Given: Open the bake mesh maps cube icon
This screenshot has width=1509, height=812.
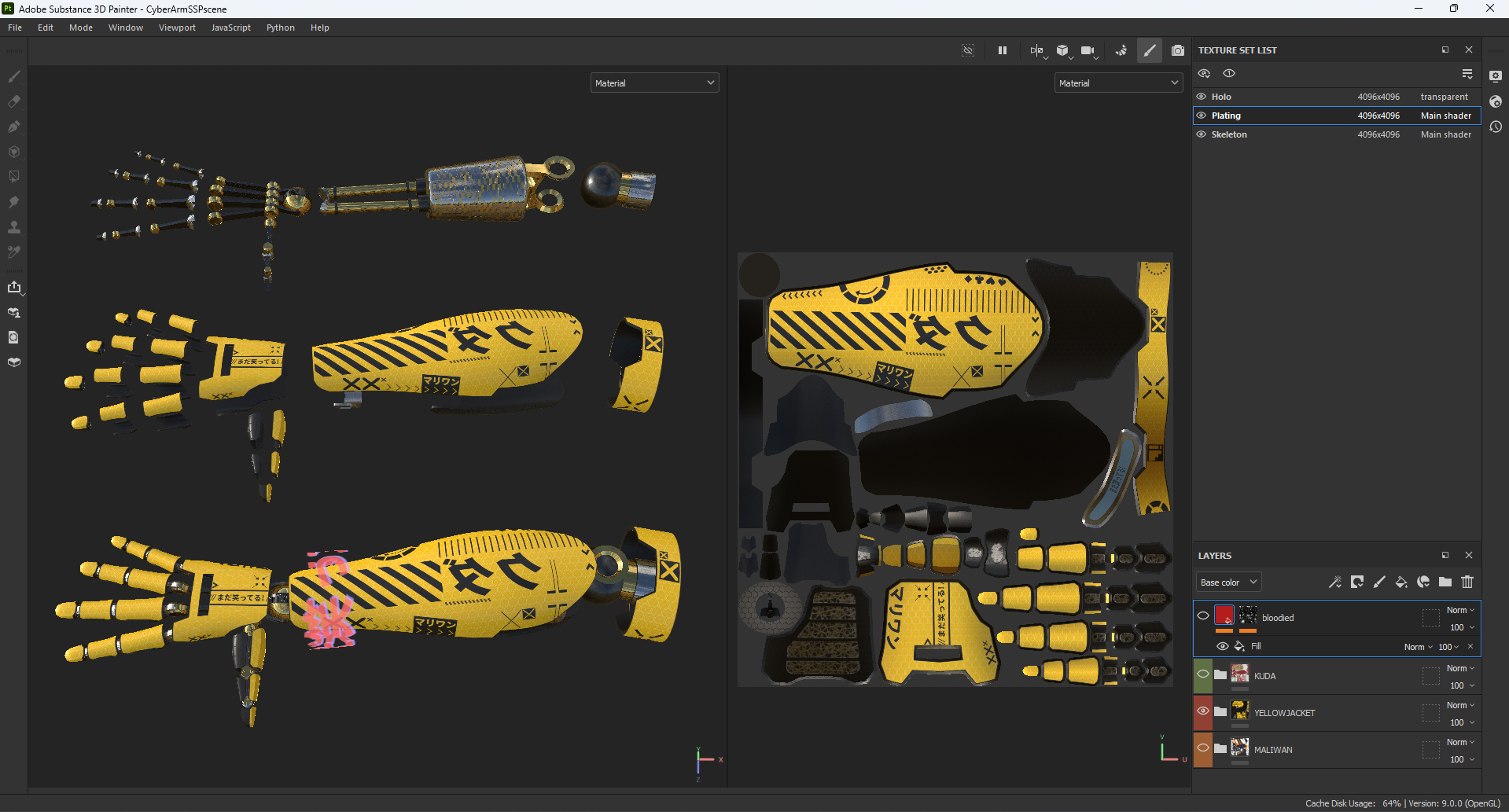Looking at the screenshot, I should [14, 362].
